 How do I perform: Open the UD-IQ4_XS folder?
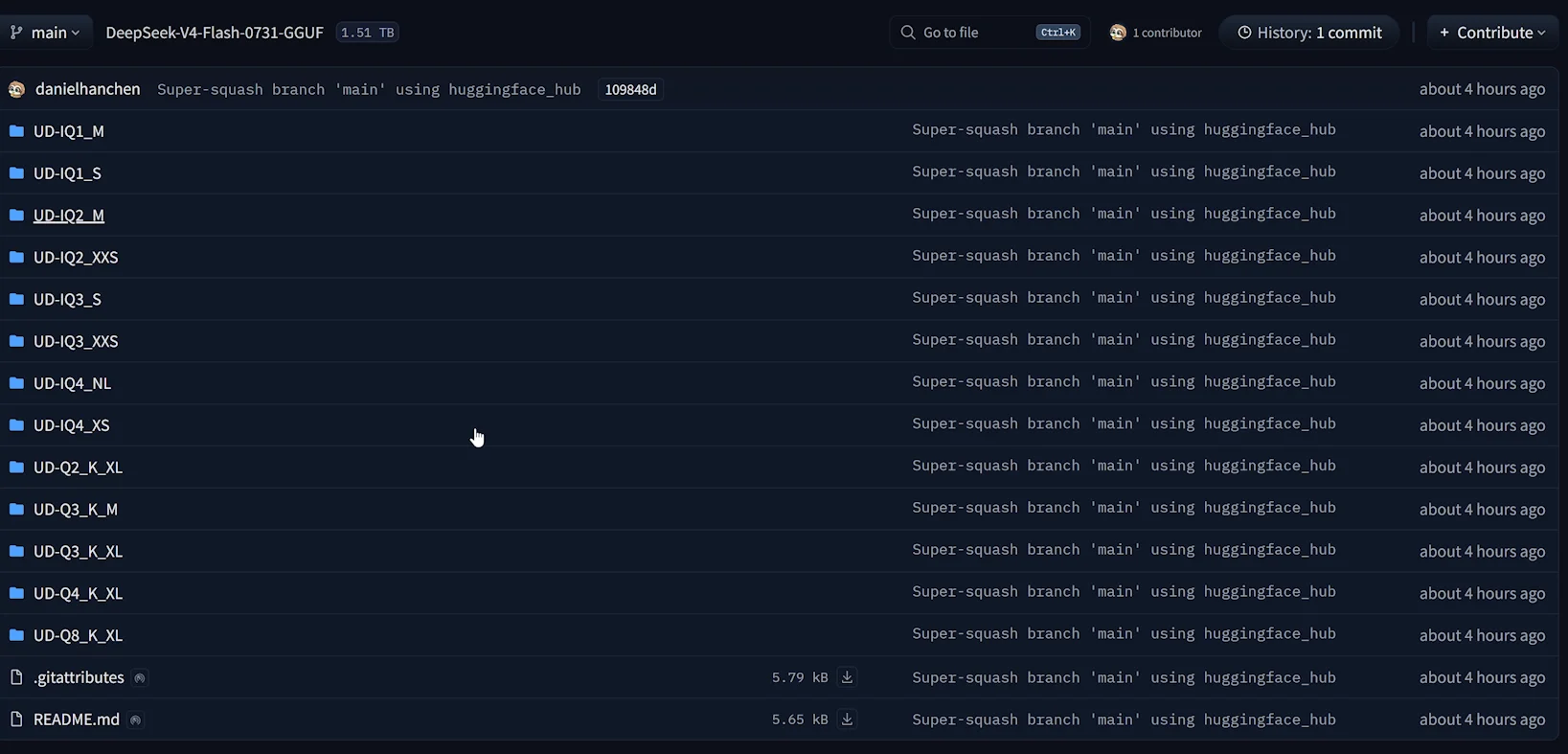point(72,425)
